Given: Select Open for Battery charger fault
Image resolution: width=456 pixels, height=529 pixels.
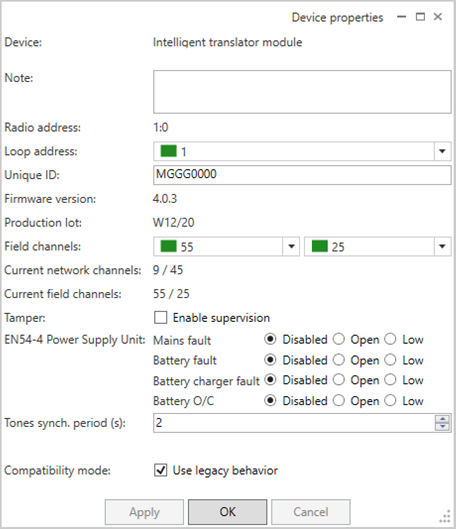Looking at the screenshot, I should [x=339, y=380].
